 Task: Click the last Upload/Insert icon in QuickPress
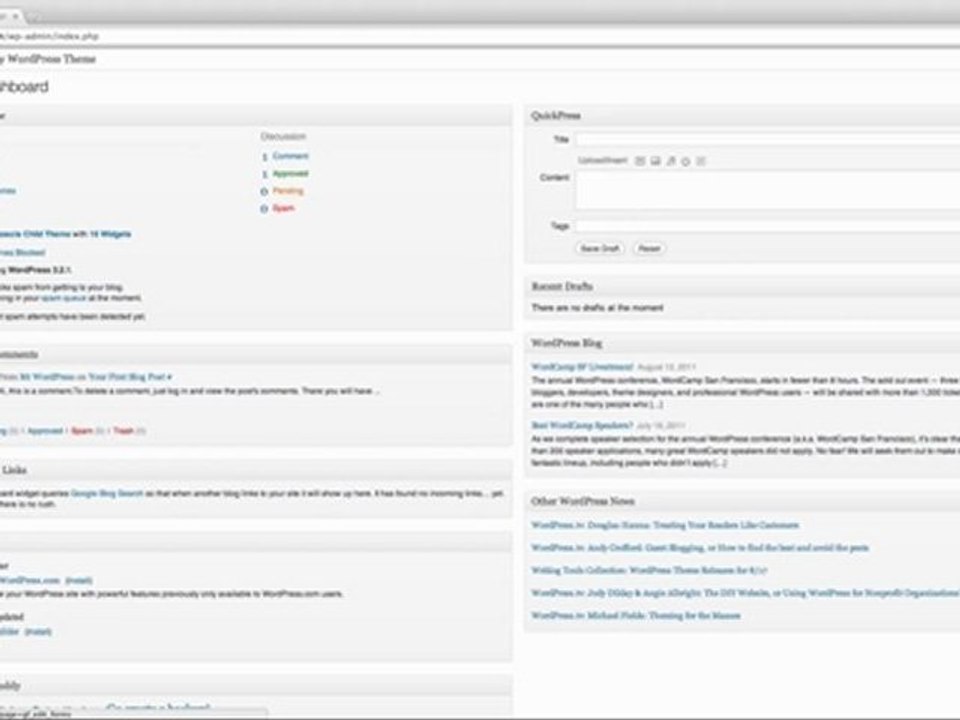tap(701, 161)
